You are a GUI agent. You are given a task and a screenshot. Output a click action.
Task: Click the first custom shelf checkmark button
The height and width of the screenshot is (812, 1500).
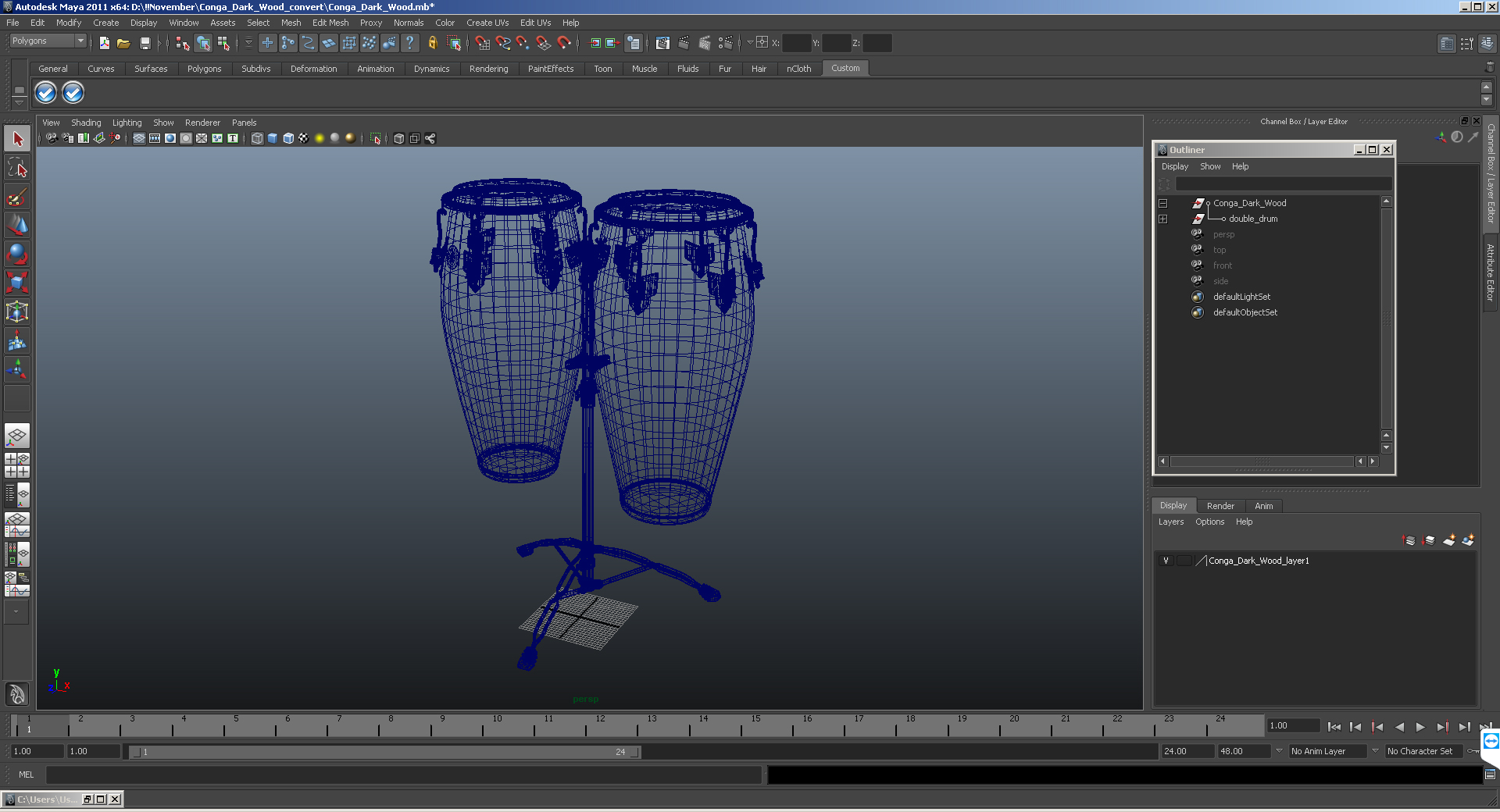[x=46, y=93]
